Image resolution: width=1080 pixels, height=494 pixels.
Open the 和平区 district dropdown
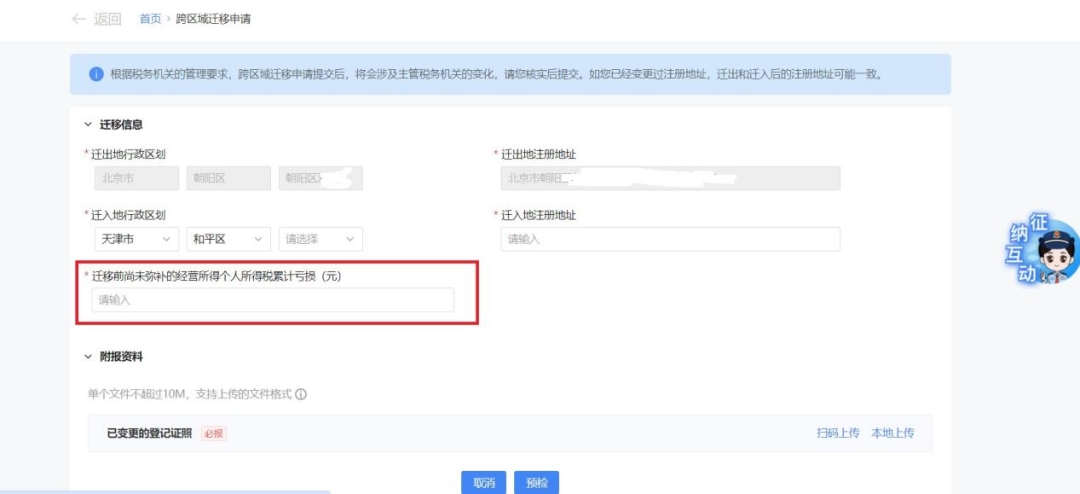(229, 239)
